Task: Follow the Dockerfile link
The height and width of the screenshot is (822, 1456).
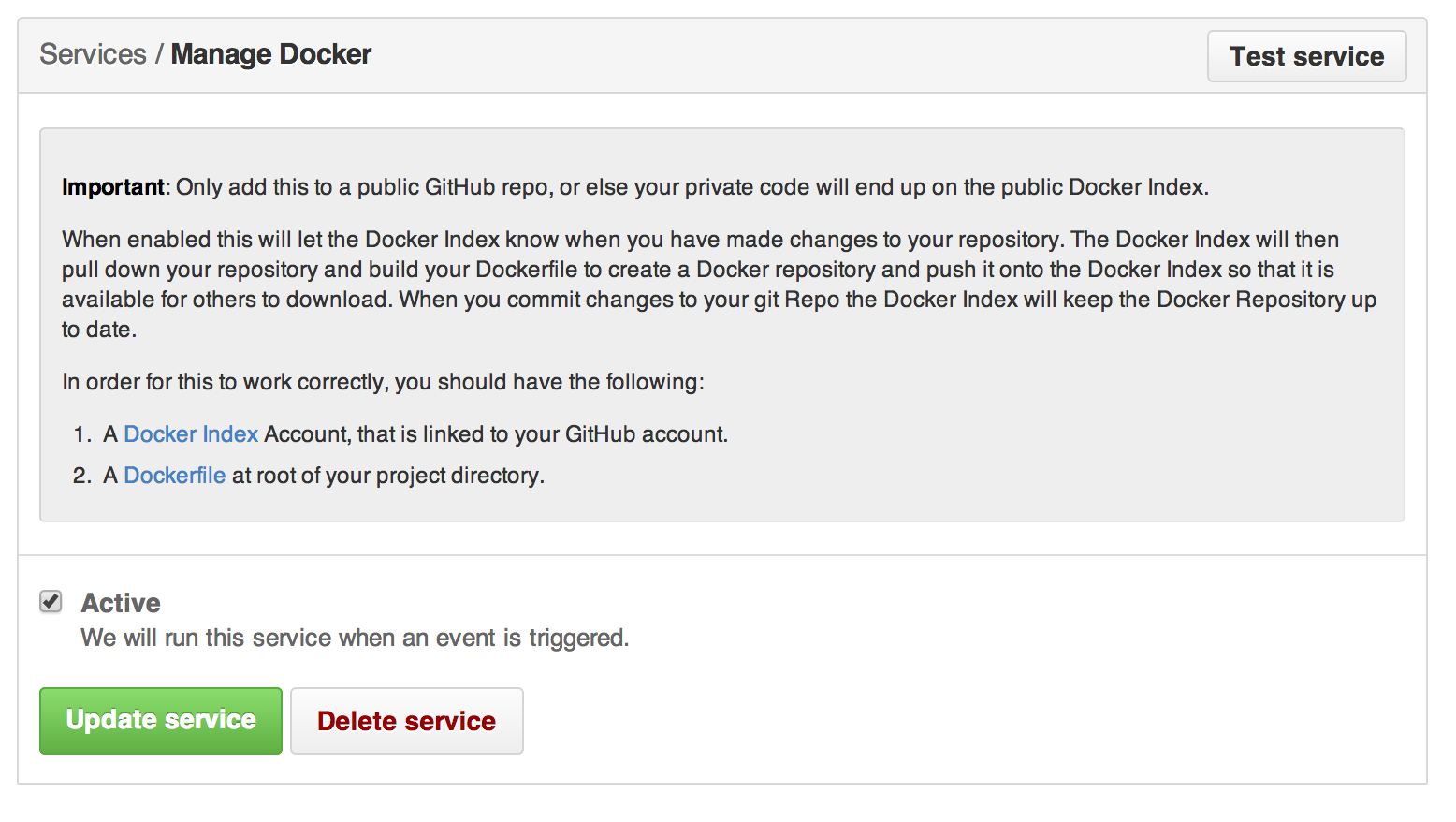Action: click(x=175, y=476)
